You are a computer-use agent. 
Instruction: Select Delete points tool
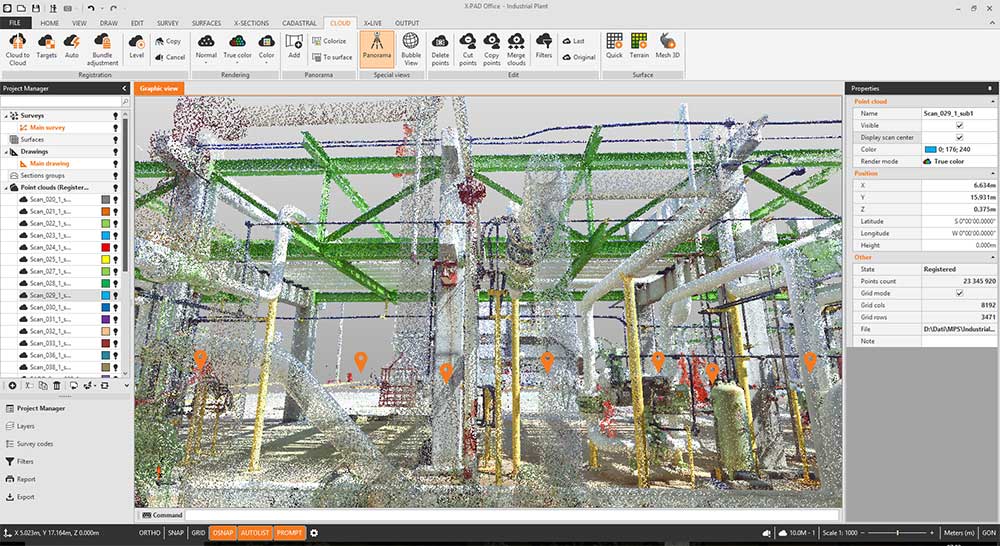(440, 50)
